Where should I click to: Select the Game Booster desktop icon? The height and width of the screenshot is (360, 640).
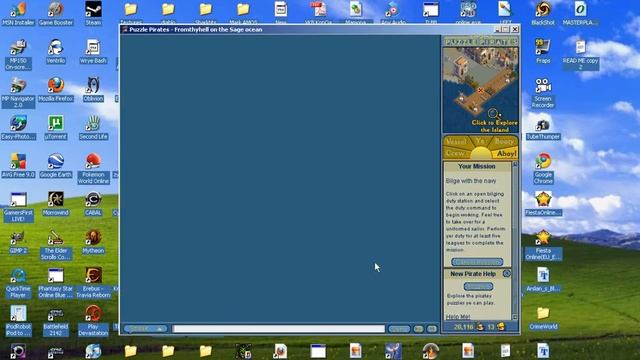tap(56, 13)
